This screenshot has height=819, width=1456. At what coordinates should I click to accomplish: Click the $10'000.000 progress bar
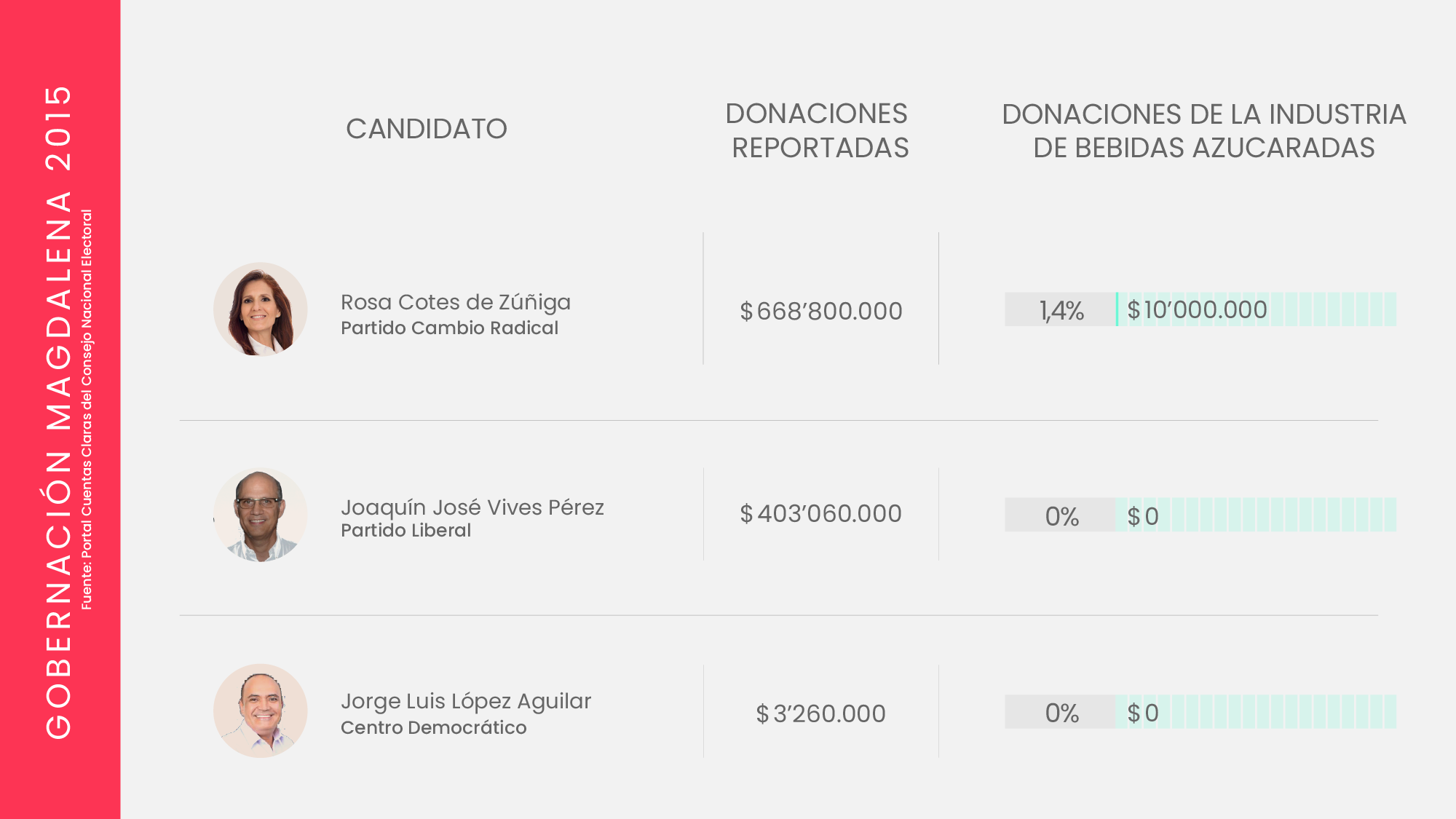(1256, 310)
